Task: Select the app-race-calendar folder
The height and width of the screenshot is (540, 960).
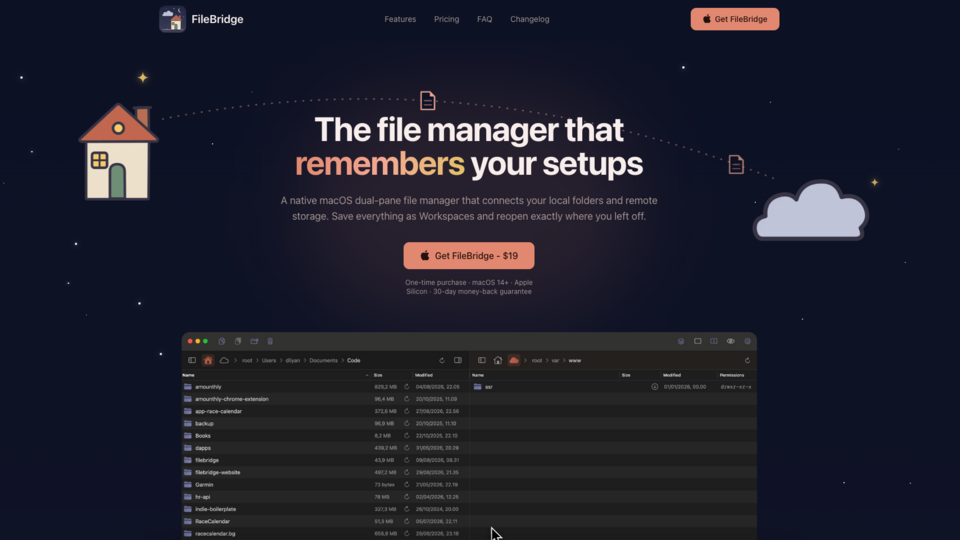Action: click(326, 411)
